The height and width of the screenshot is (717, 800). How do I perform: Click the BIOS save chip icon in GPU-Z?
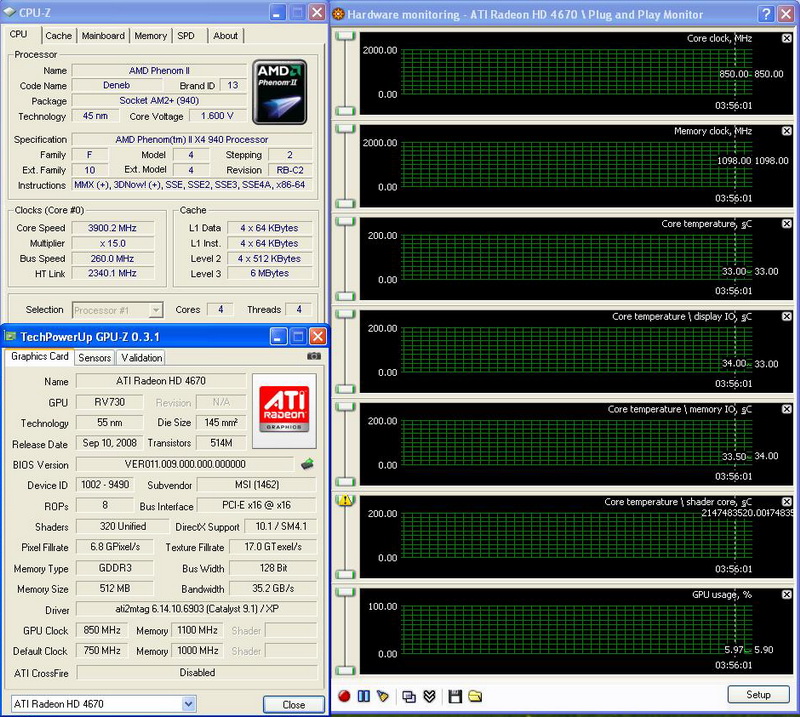(x=309, y=464)
